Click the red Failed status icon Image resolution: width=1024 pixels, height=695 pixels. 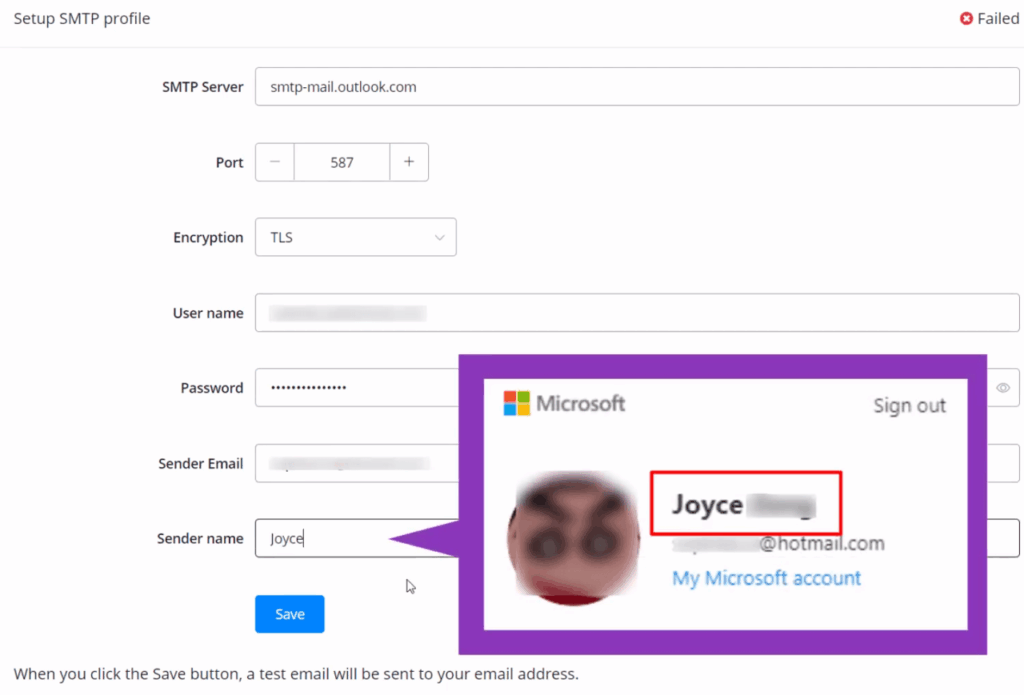(x=966, y=19)
